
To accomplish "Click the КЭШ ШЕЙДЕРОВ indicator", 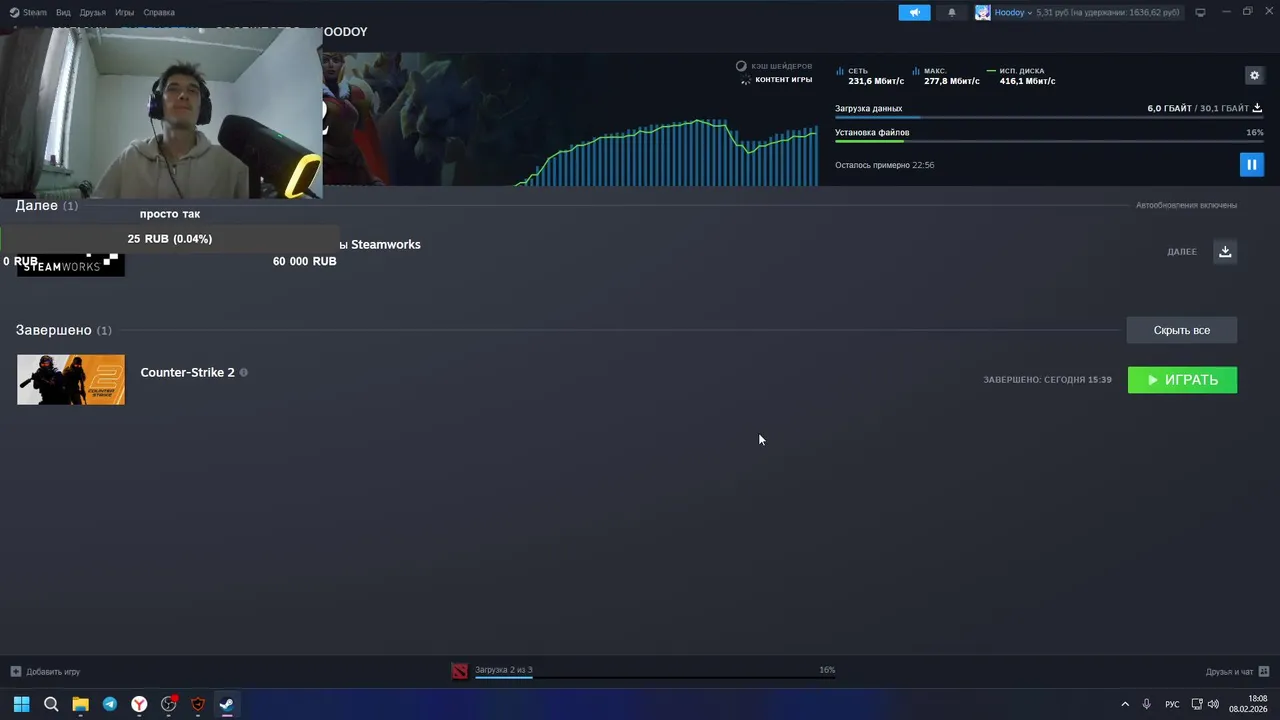I will [774, 66].
